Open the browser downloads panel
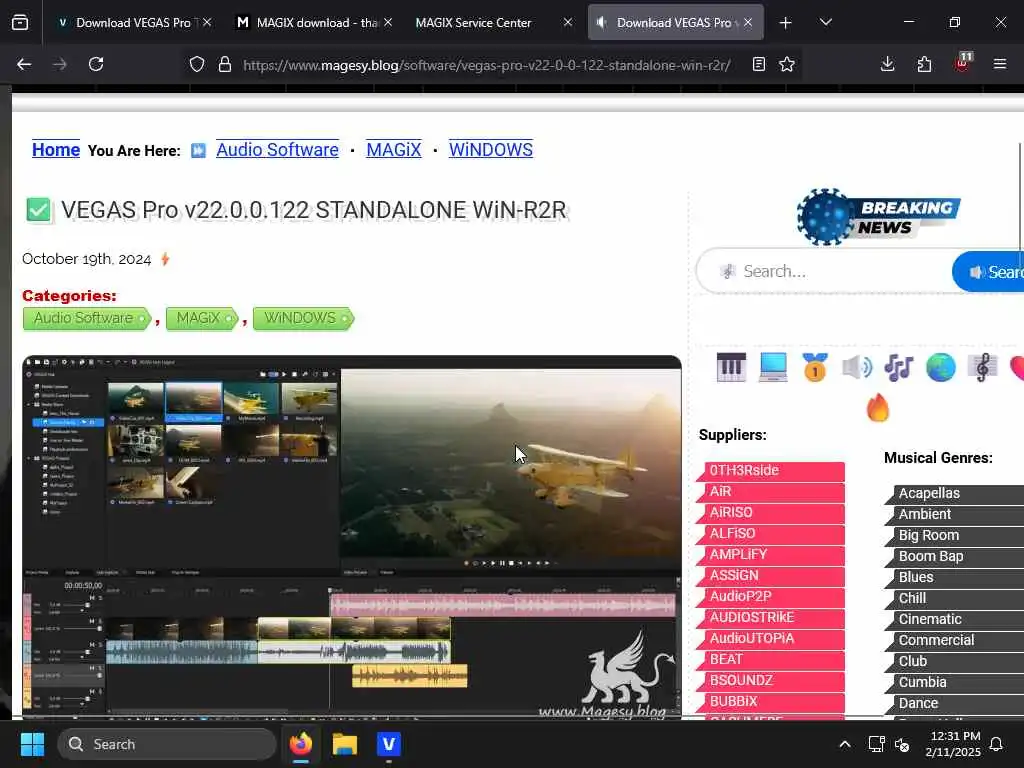Viewport: 1024px width, 768px height. tap(888, 64)
